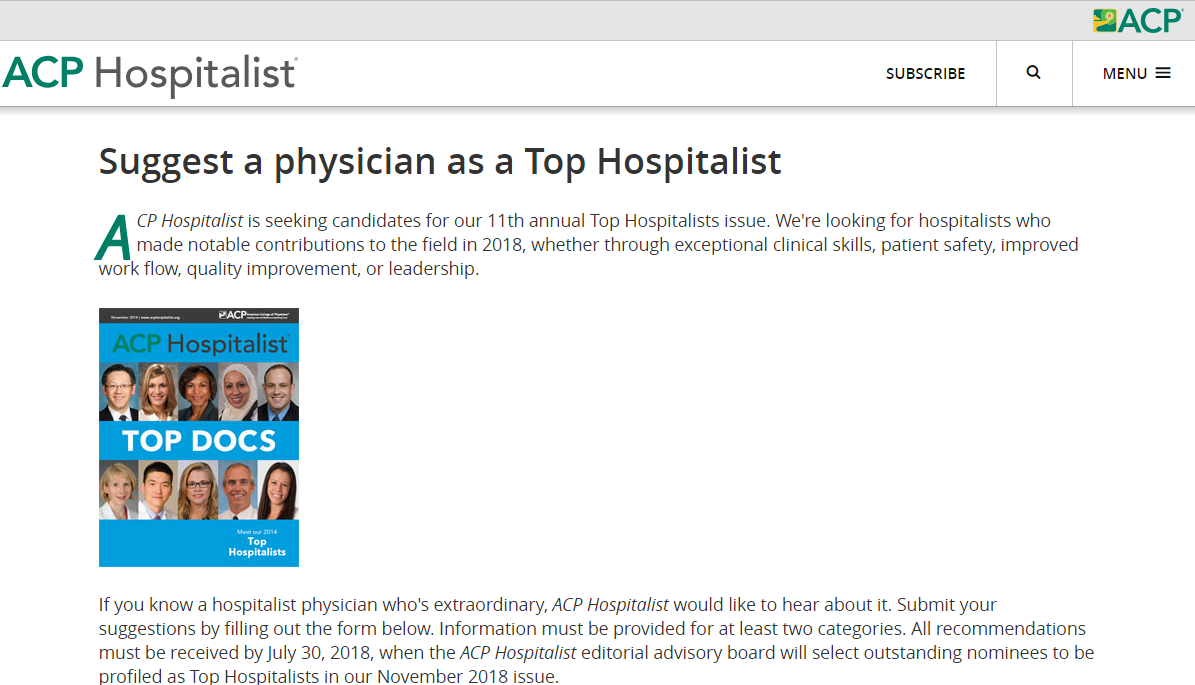Click the search magnifier icon
Screen dimensions: 1195x685
point(1033,72)
